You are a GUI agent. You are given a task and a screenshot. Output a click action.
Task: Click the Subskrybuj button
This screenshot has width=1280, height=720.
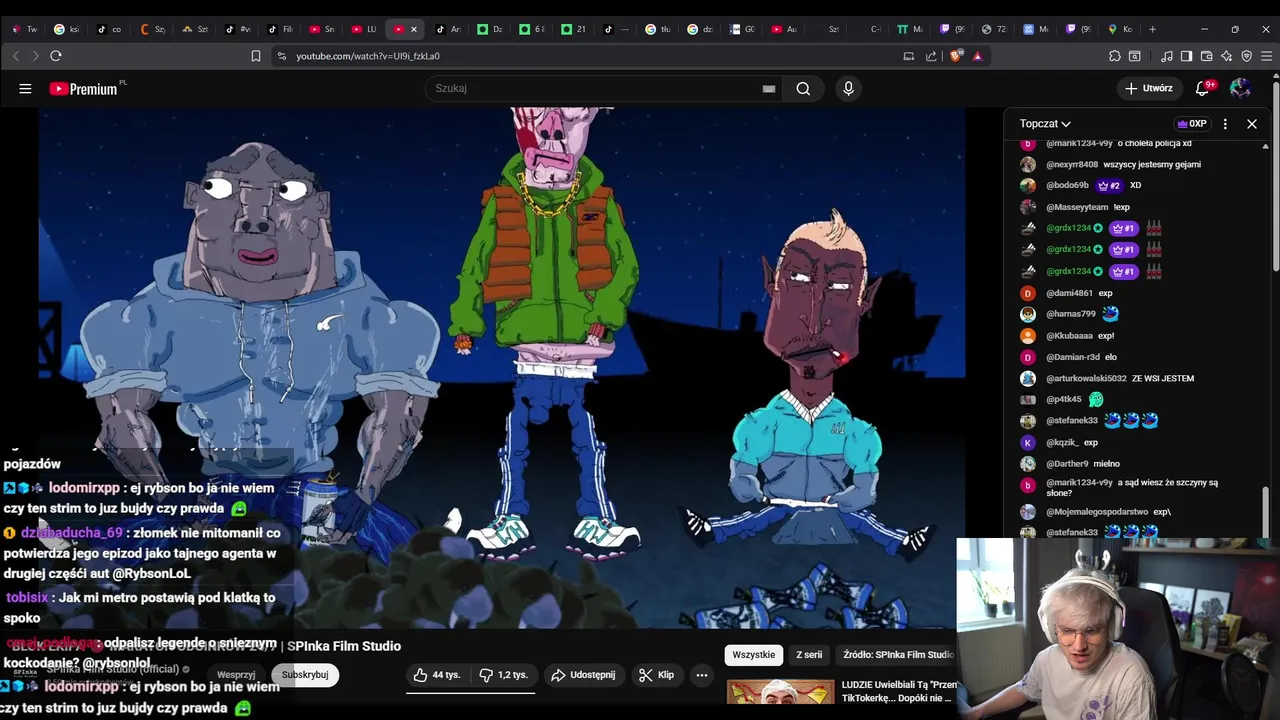[x=305, y=675]
